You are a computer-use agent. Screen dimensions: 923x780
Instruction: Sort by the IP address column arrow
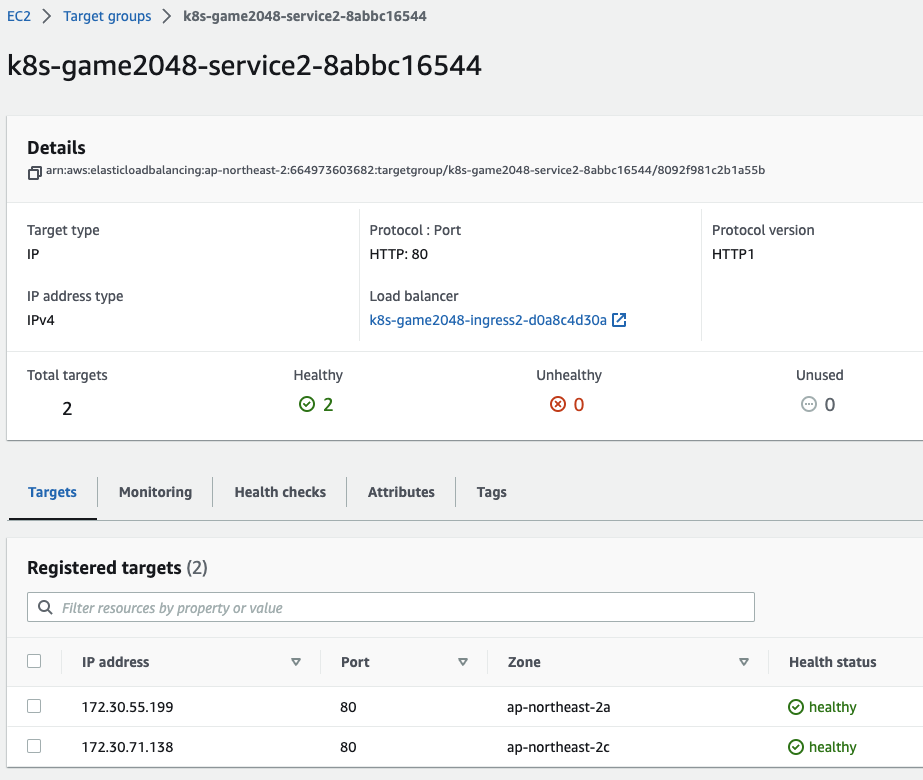(296, 662)
